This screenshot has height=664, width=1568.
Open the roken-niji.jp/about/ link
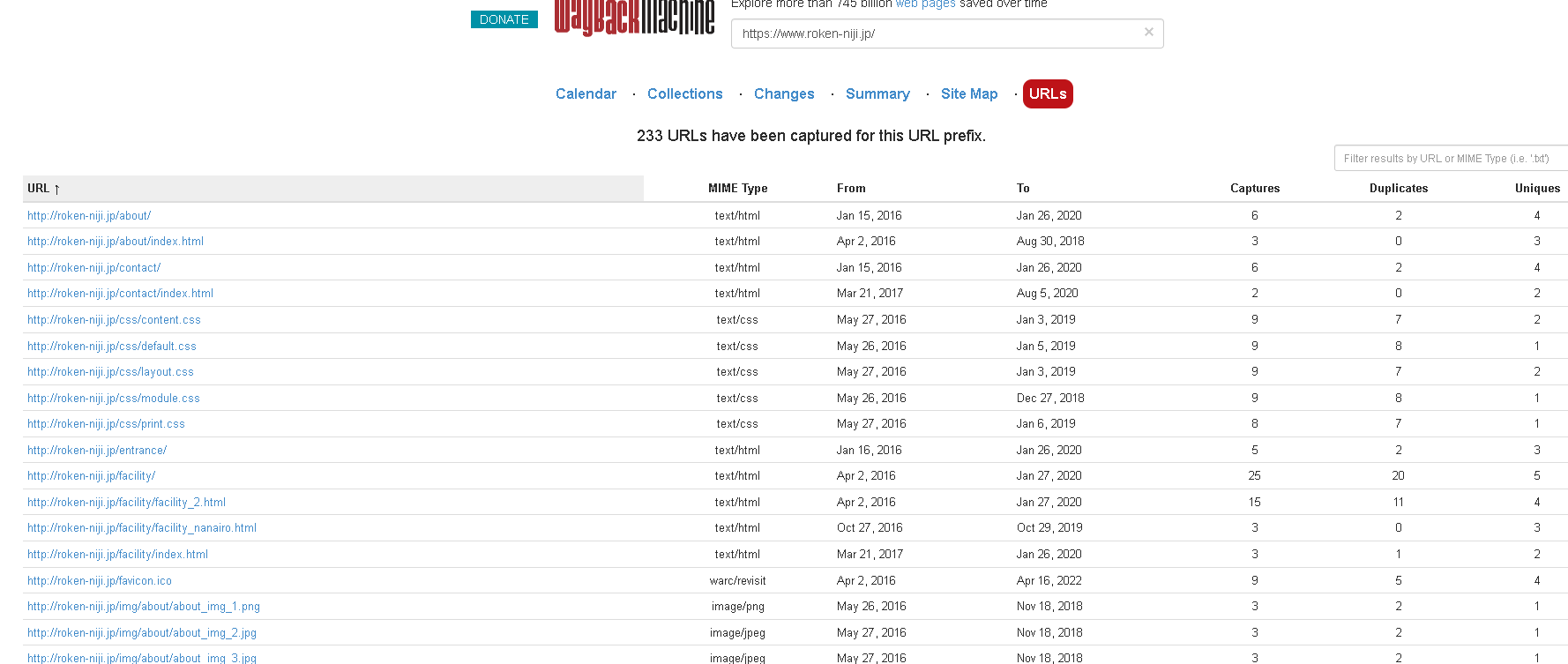point(89,216)
